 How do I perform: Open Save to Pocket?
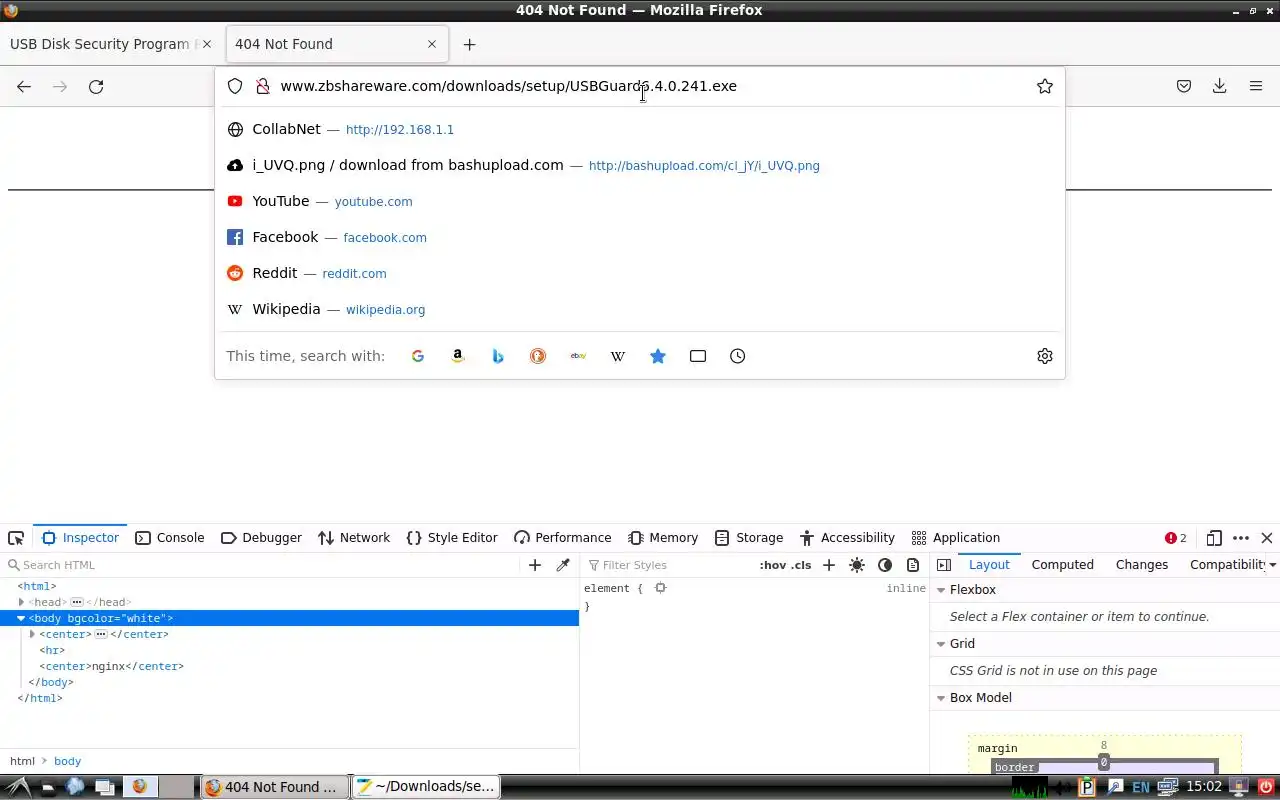click(1184, 87)
